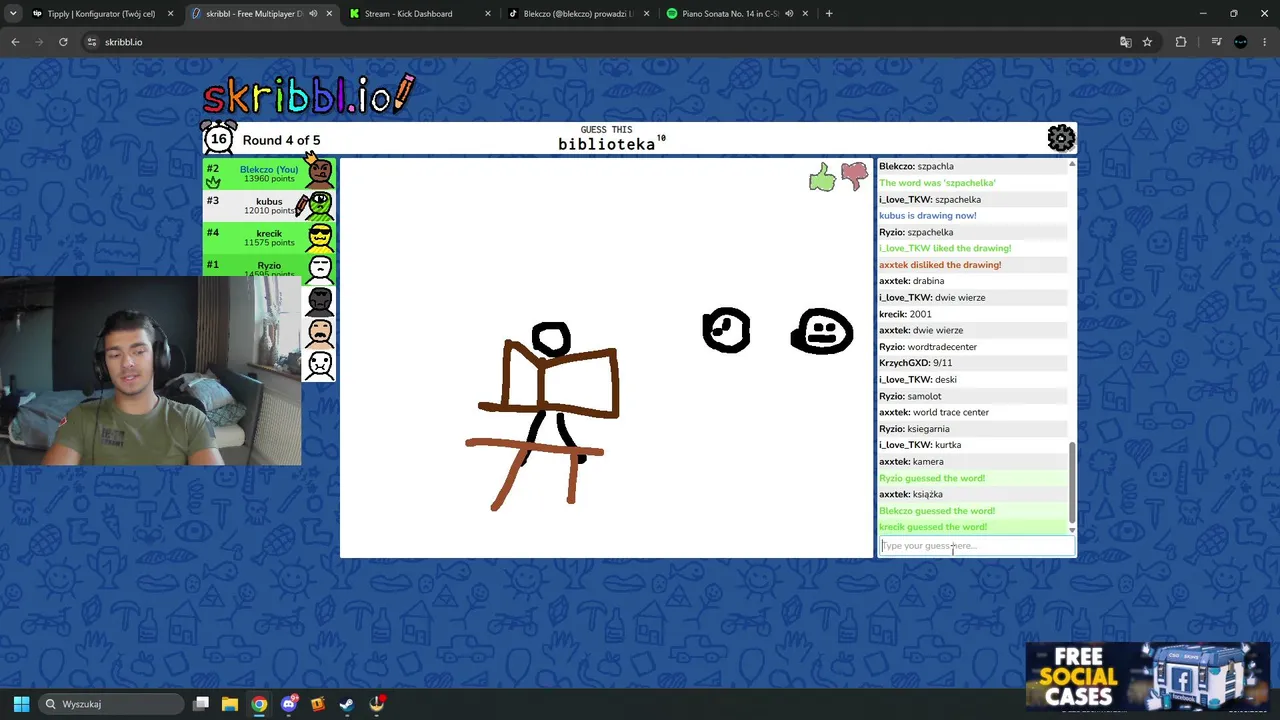Viewport: 1280px width, 720px height.
Task: Close the Tipply Konfigurator tab
Action: 171,14
